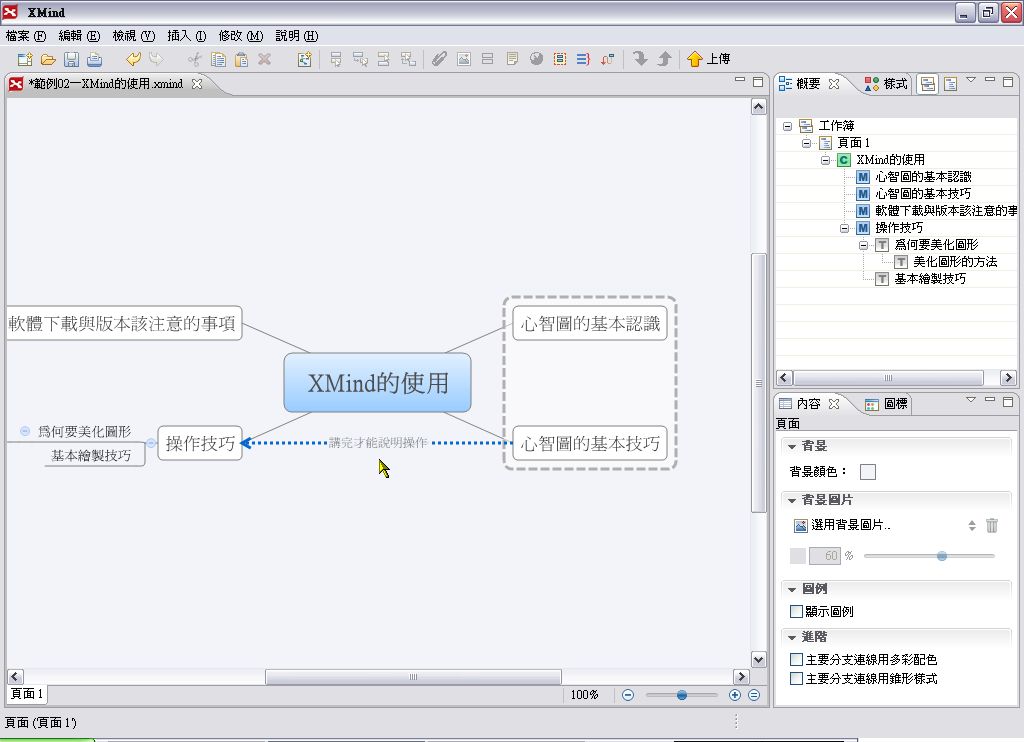Print the map with the printer icon
This screenshot has height=742, width=1024.
point(95,59)
